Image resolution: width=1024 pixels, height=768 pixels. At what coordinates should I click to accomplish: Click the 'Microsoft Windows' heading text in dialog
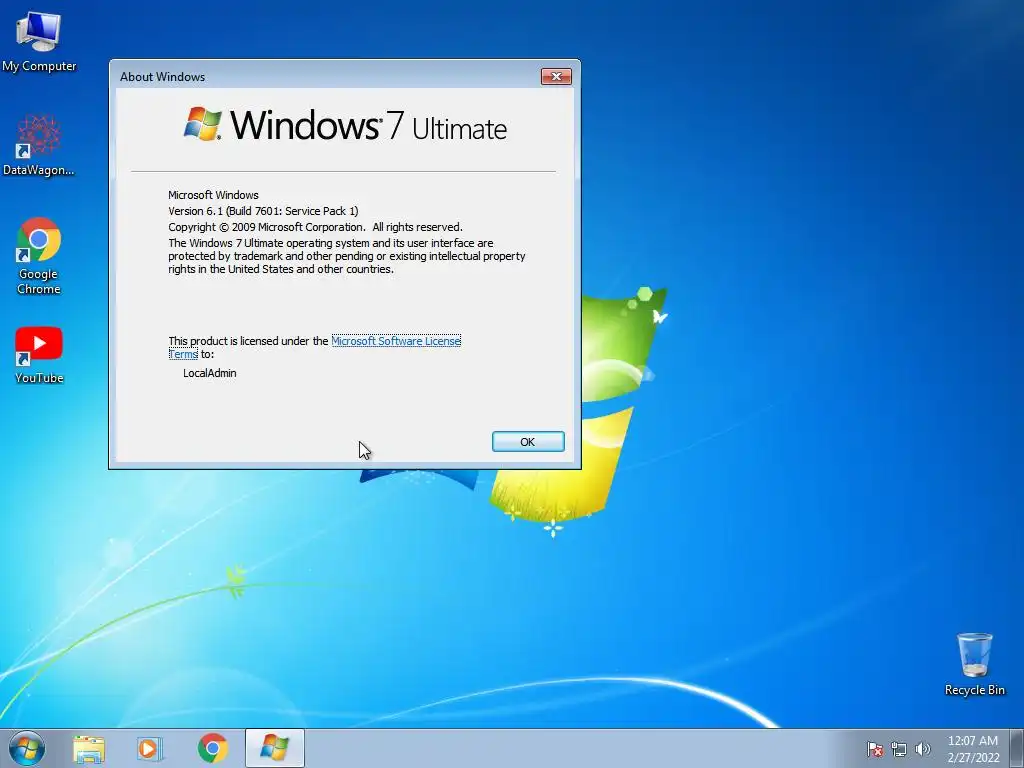coord(213,195)
